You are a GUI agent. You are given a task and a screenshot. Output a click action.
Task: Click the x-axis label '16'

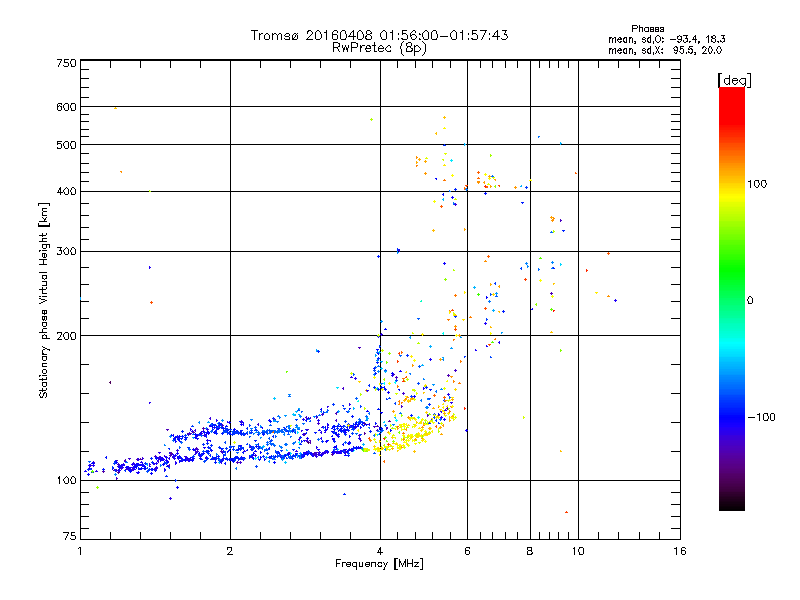[x=680, y=551]
